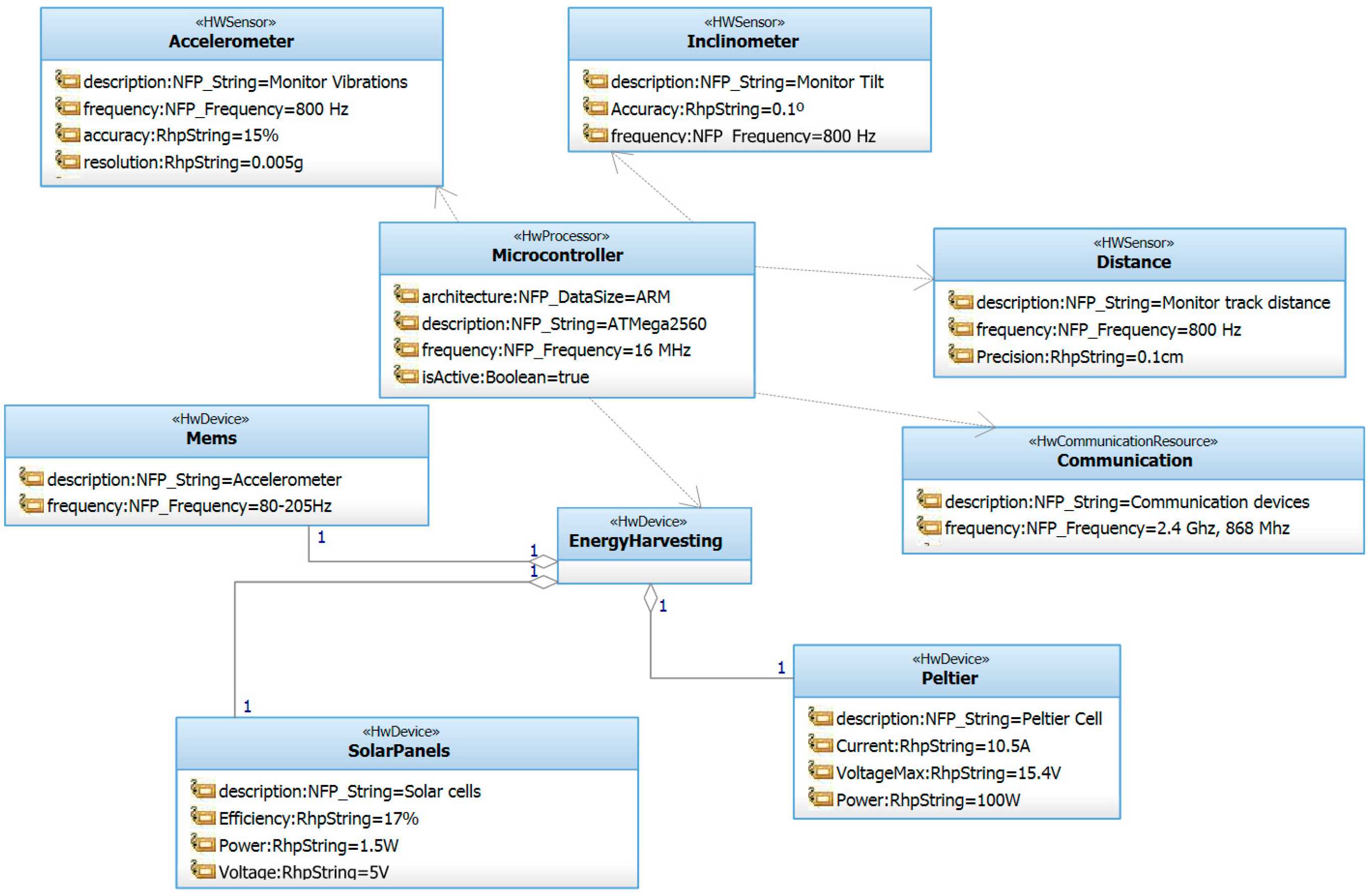Click the Microcontroller class name

coord(557,255)
